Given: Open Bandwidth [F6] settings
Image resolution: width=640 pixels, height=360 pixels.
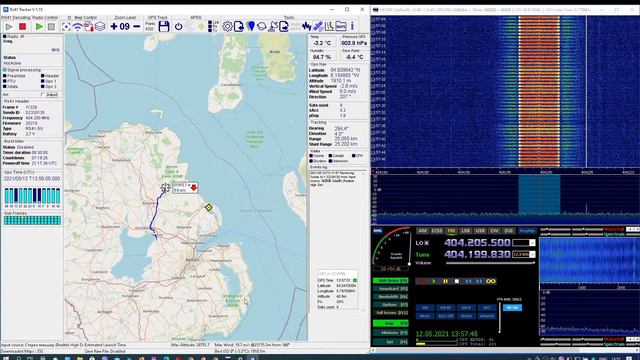Looking at the screenshot, I should 391,297.
